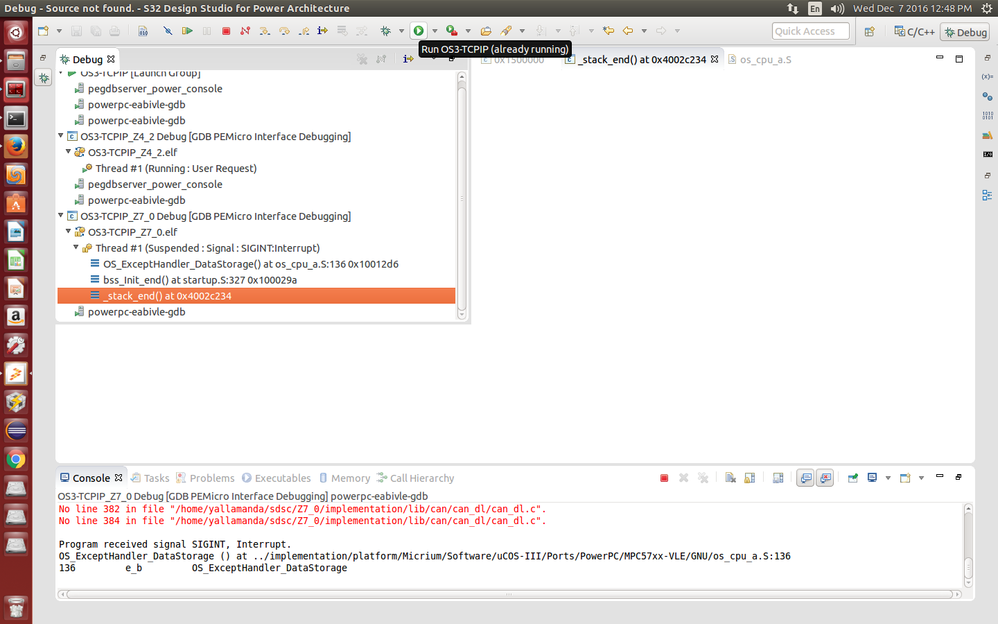Viewport: 998px width, 624px height.
Task: Resume execution with the Resume icon
Action: click(187, 31)
